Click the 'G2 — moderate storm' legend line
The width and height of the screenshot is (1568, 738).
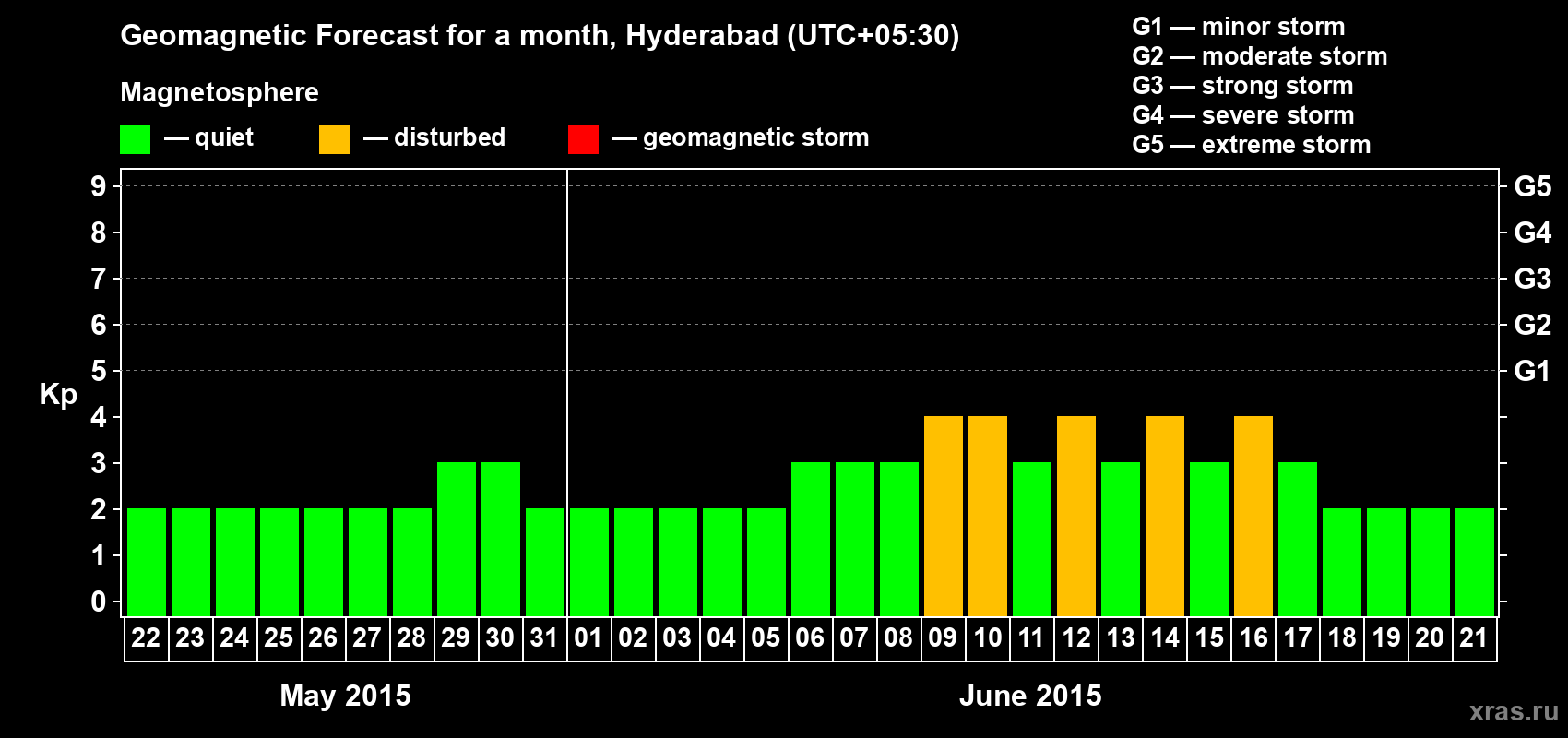coord(1260,56)
